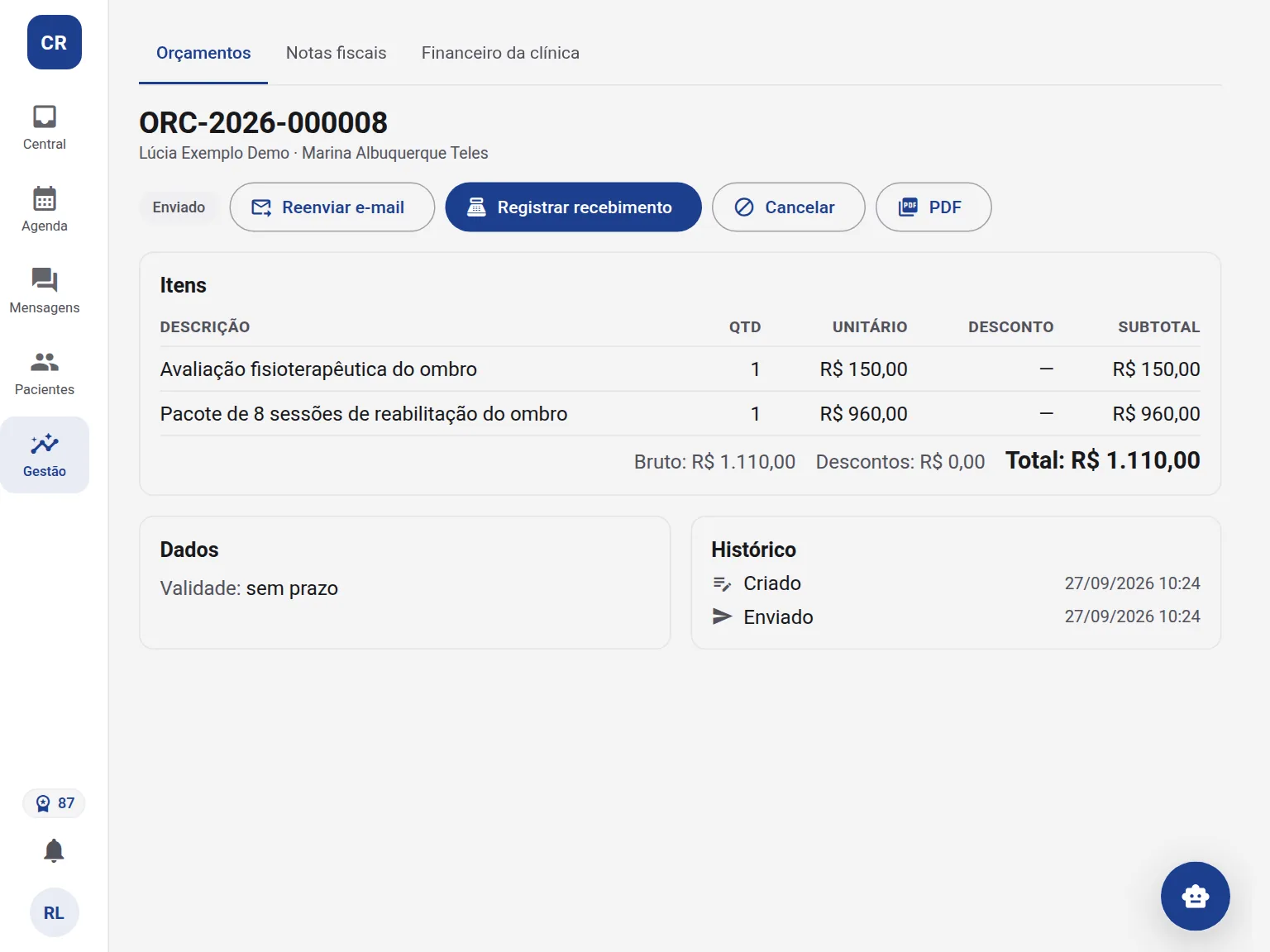
Task: Click the Dados section title
Action: click(189, 550)
